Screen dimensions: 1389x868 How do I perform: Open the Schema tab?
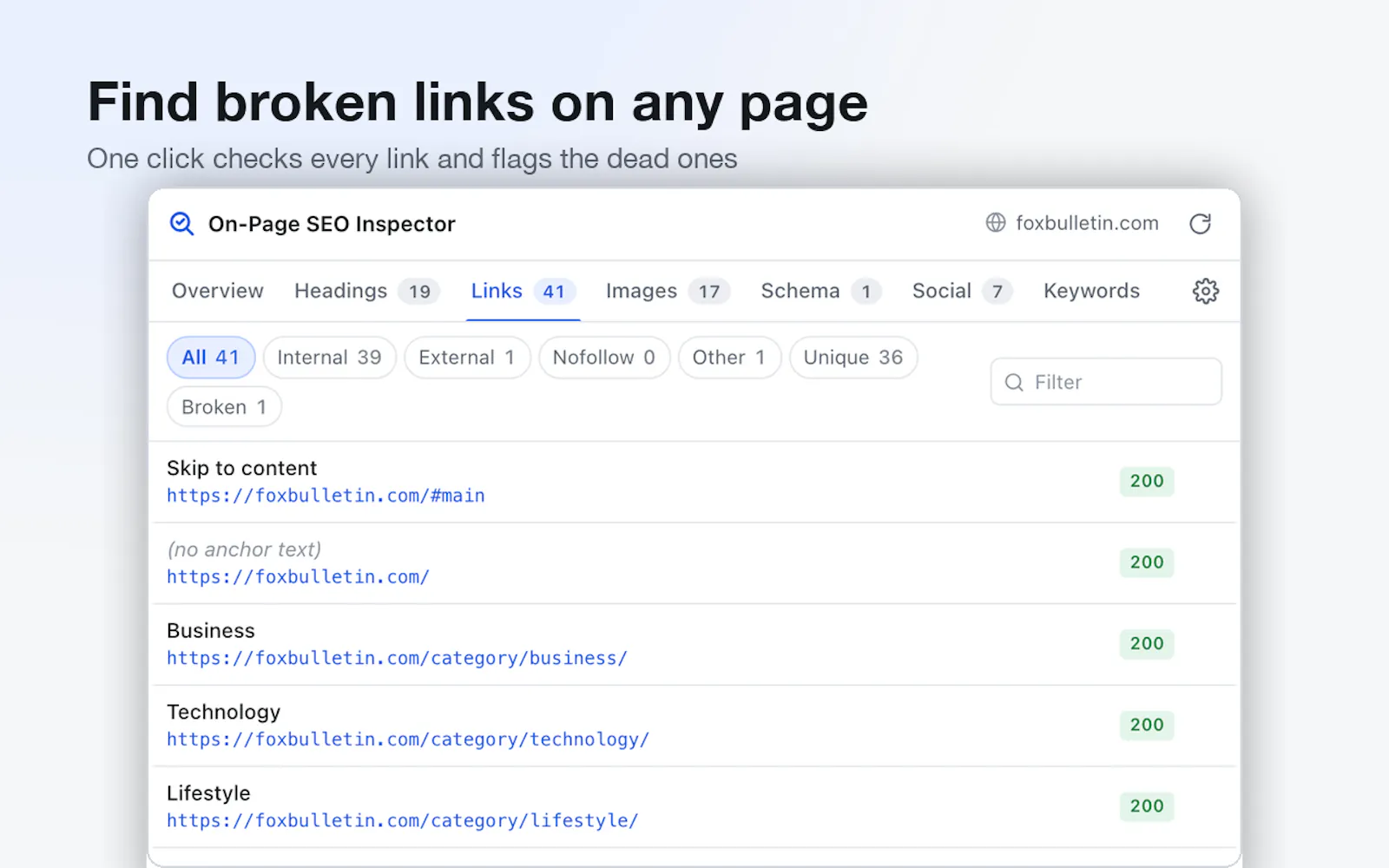click(821, 291)
